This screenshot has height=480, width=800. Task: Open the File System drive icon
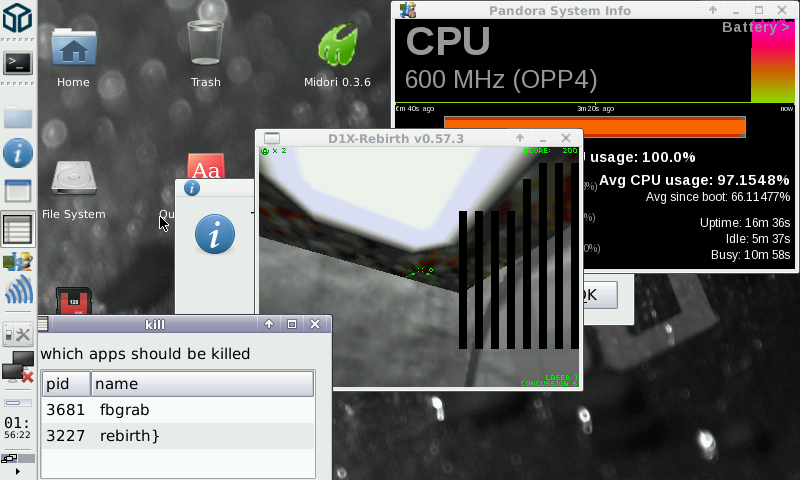point(73,180)
